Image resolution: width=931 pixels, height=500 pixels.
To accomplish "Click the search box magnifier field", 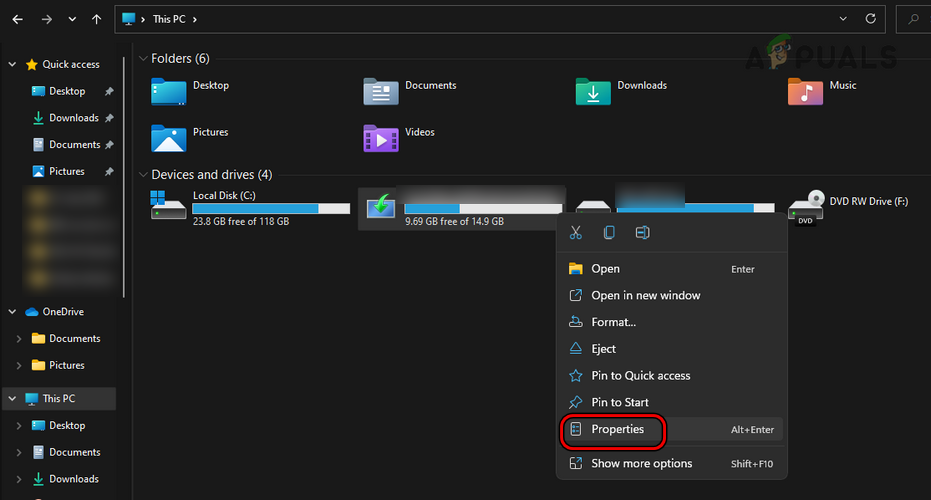I will click(x=914, y=19).
